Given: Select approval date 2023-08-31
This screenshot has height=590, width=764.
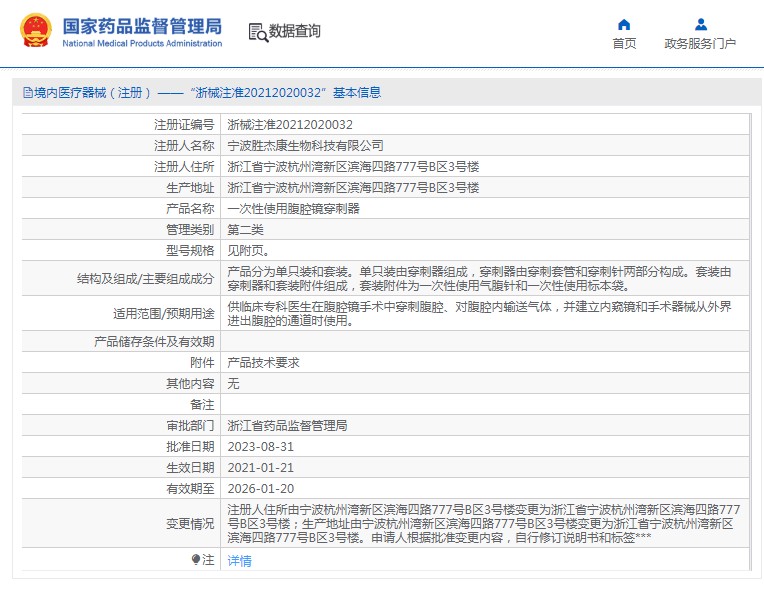Looking at the screenshot, I should [261, 446].
